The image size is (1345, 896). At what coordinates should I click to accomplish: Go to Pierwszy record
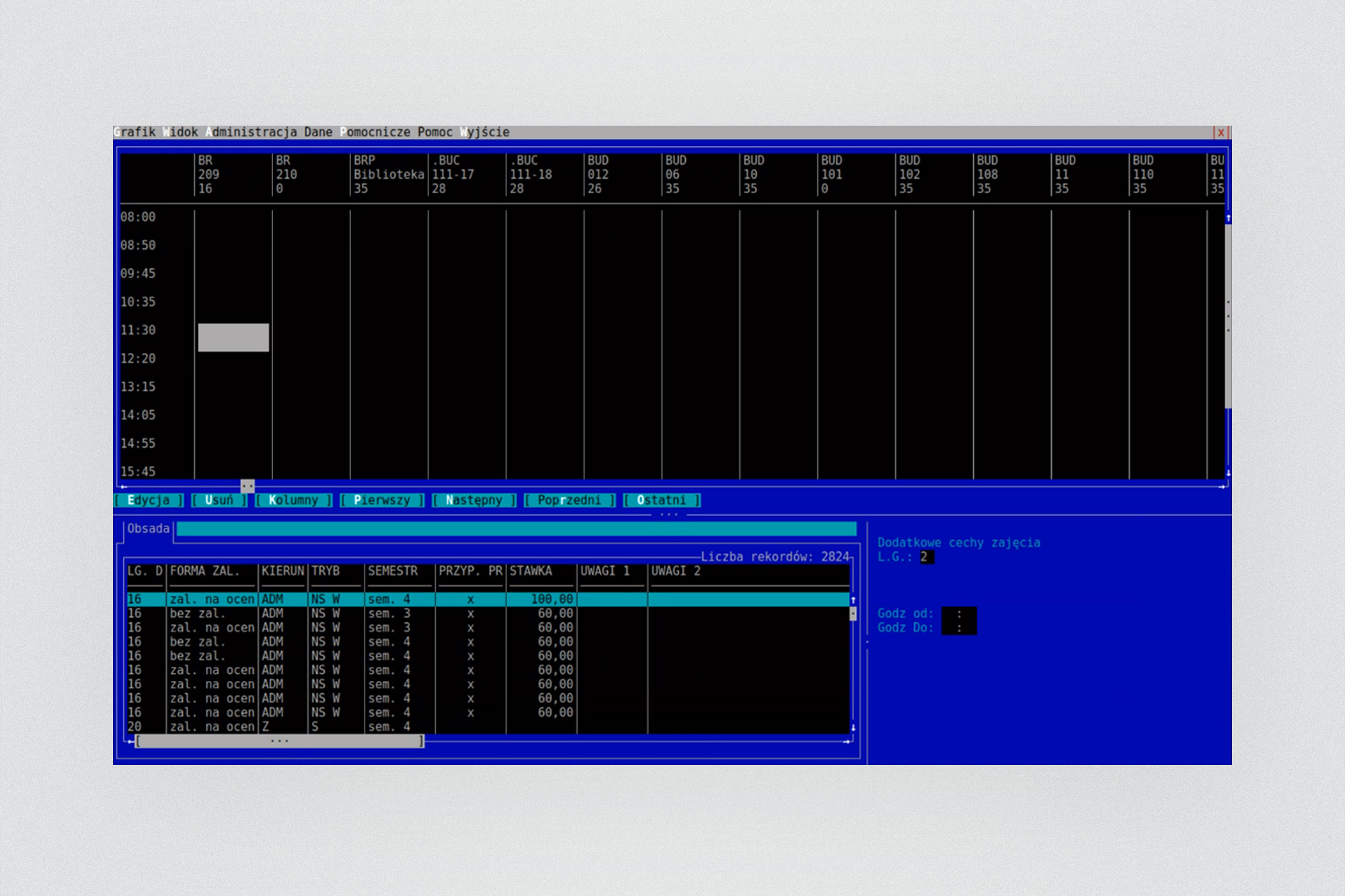[382, 500]
